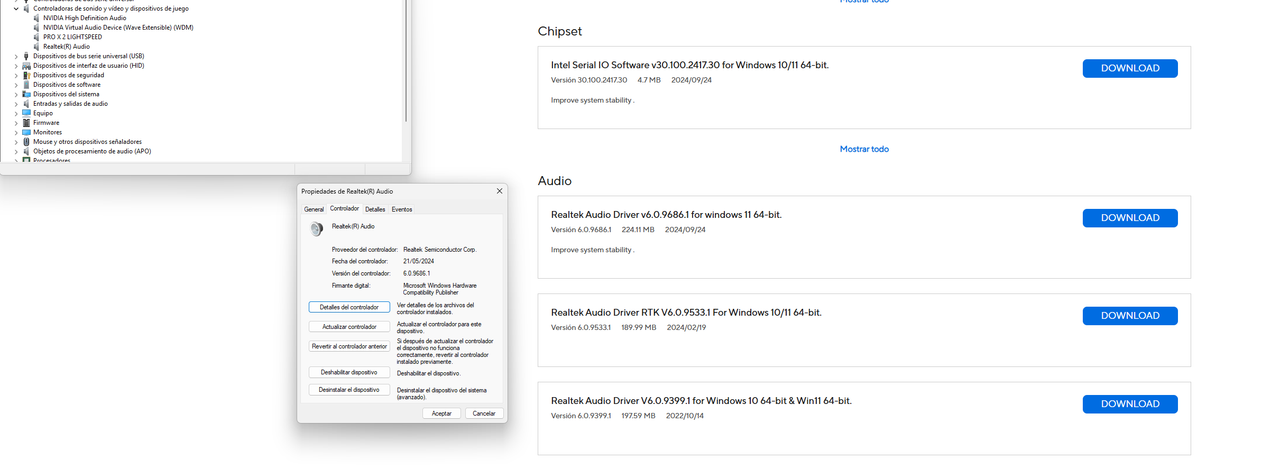This screenshot has height=468, width=1280.
Task: Expand the Dispositivos de software node
Action: coord(16,85)
